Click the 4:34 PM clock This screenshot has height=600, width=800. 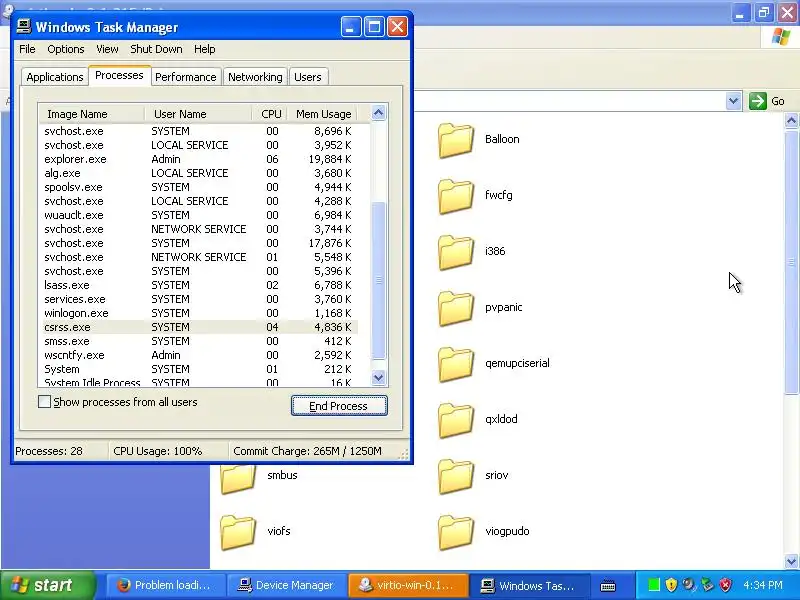click(763, 585)
